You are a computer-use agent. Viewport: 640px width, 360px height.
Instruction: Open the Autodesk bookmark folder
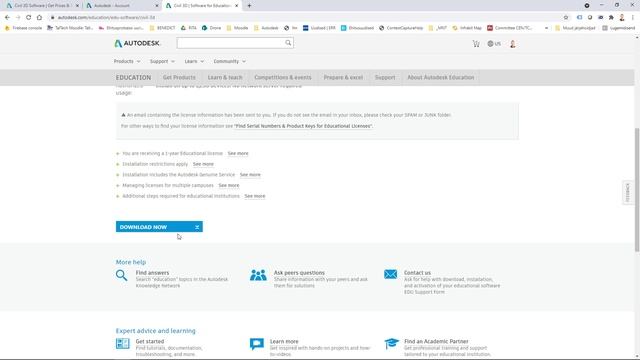(266, 28)
